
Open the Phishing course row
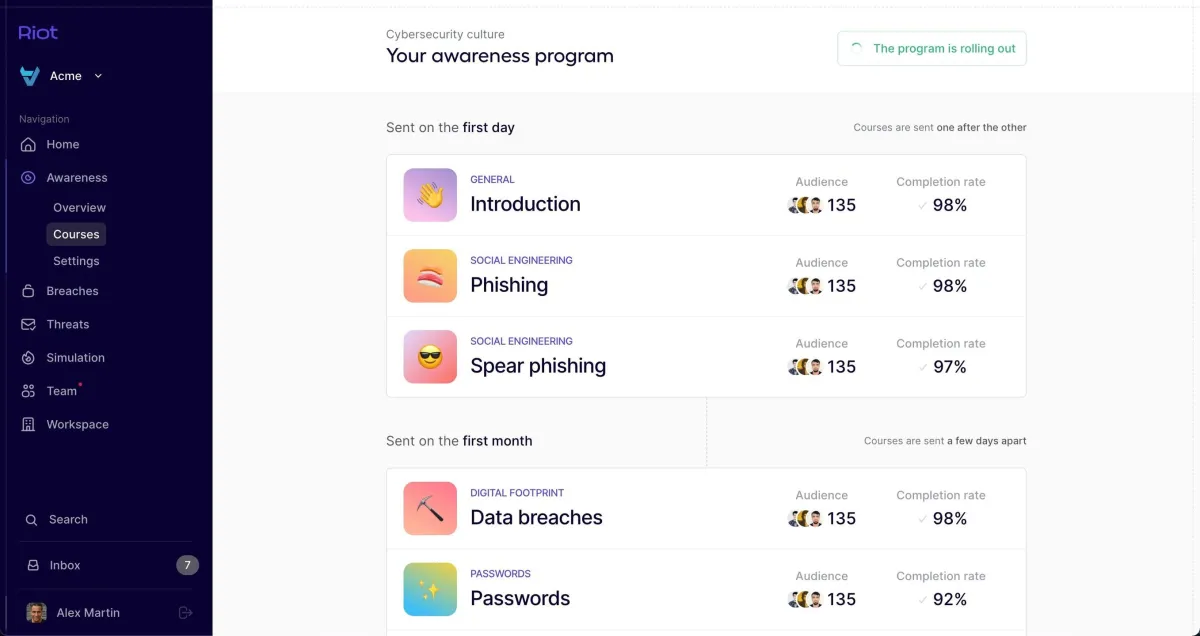coord(705,276)
